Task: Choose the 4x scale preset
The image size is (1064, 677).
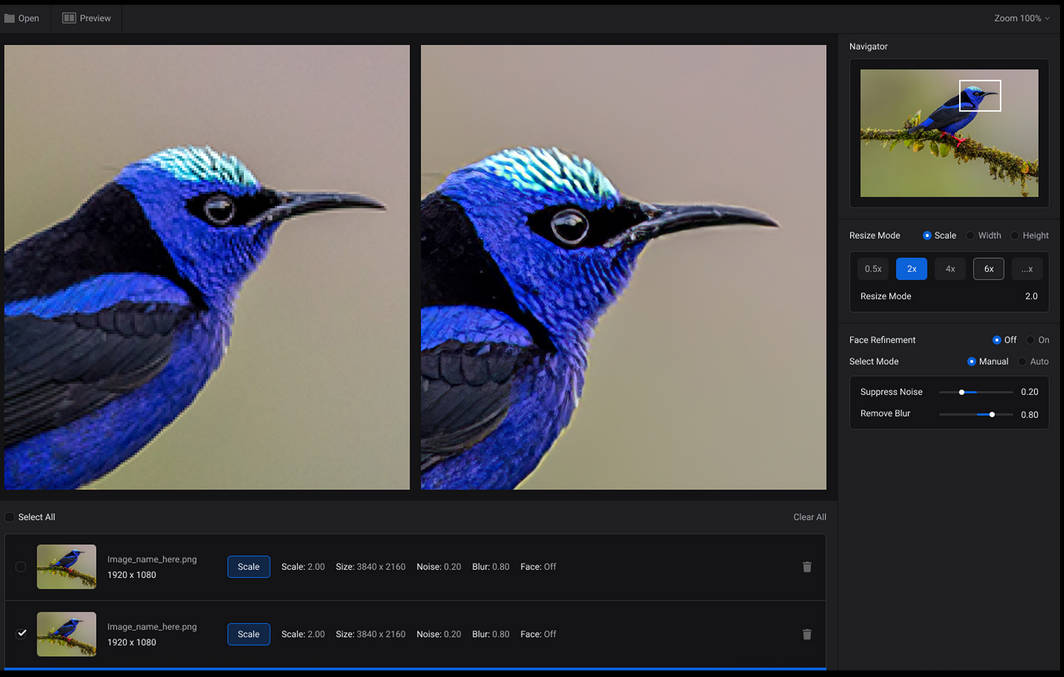Action: [x=950, y=269]
